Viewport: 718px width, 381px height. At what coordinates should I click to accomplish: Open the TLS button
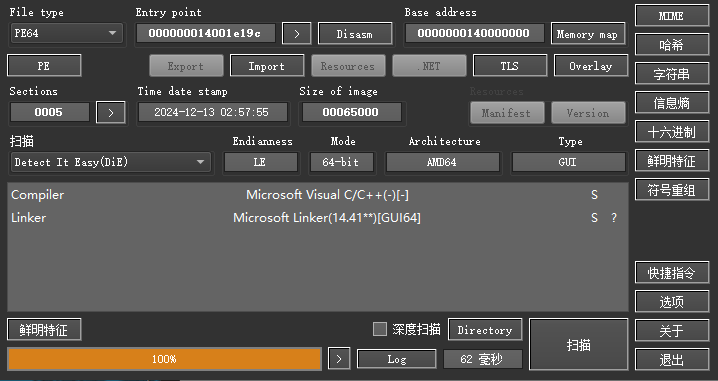point(510,66)
